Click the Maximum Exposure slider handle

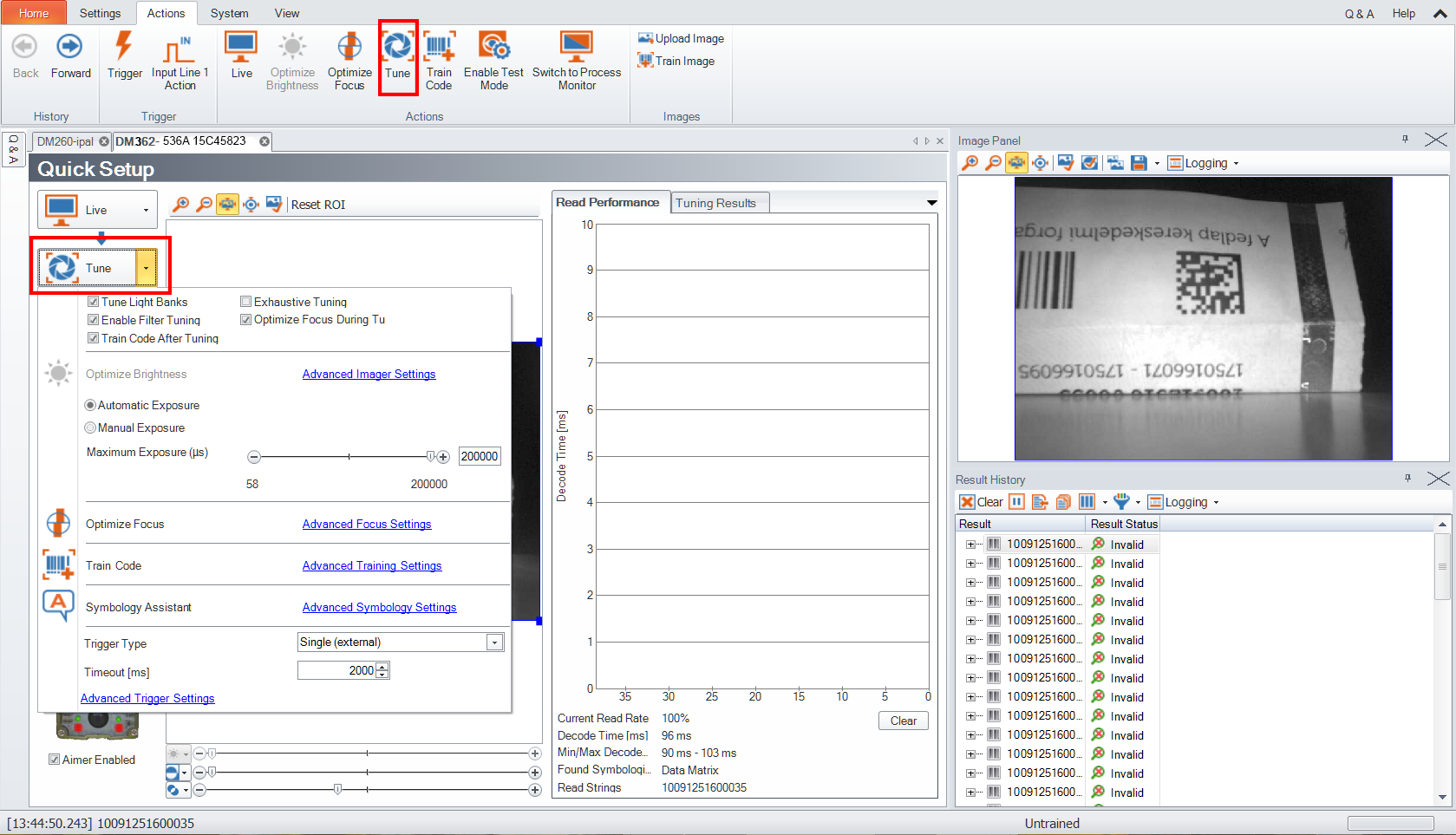coord(430,456)
